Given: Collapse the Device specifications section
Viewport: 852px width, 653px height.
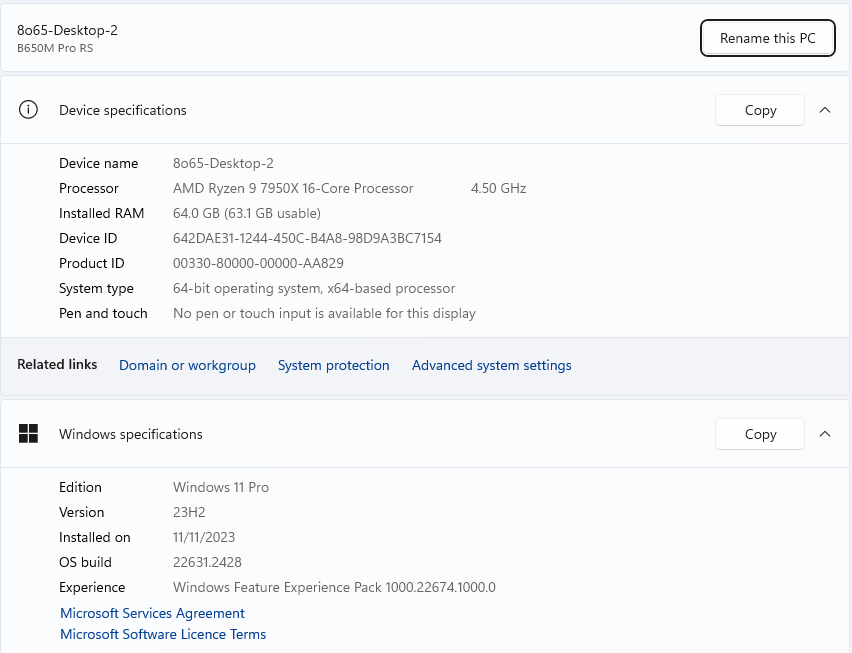Looking at the screenshot, I should 825,110.
